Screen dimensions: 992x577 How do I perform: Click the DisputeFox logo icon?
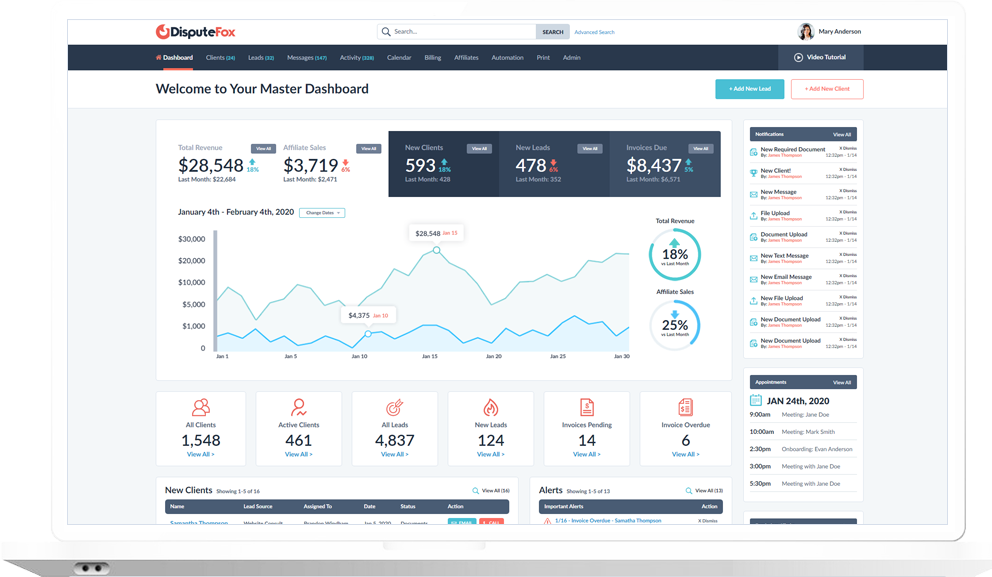coord(163,32)
